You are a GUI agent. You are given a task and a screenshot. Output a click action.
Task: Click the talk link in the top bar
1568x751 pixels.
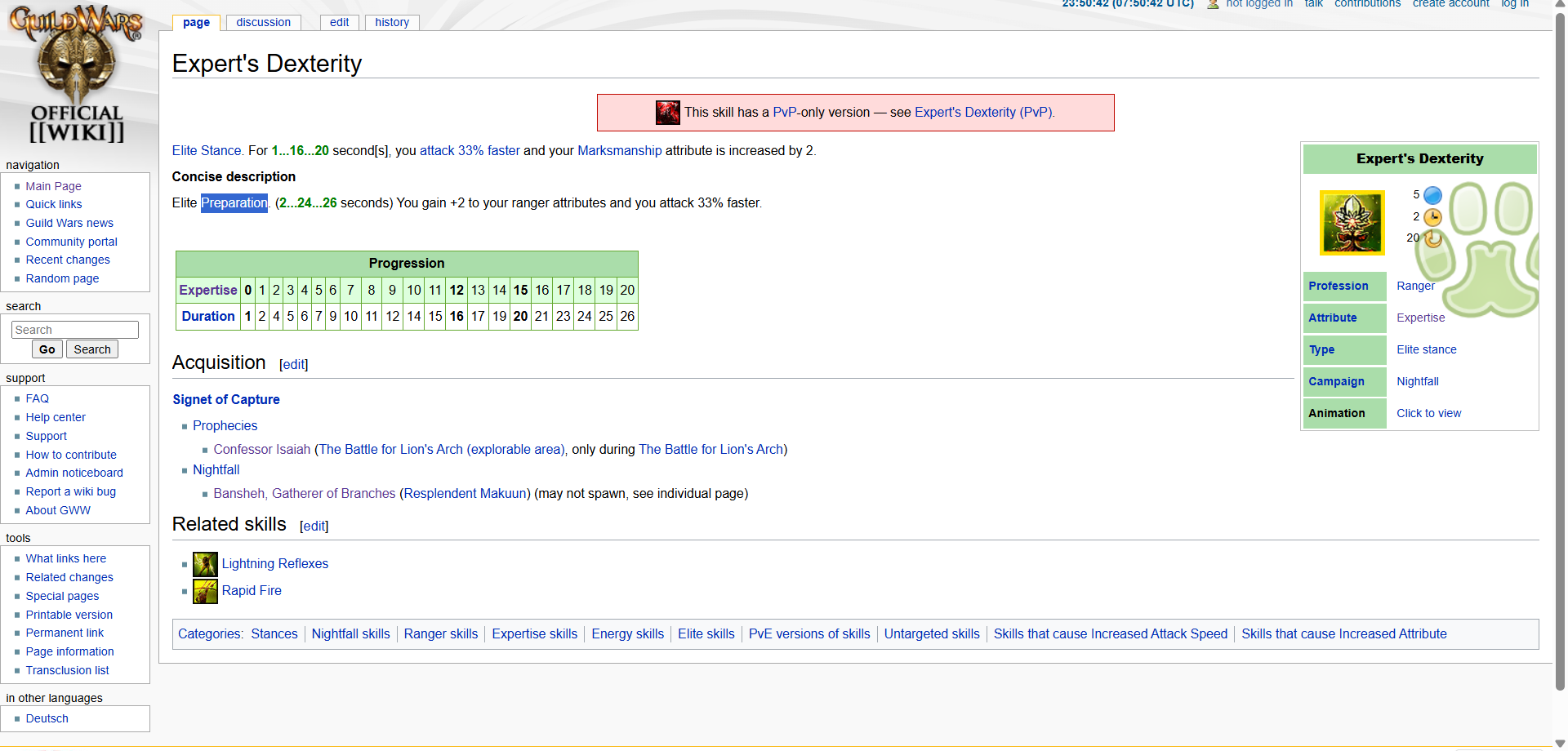pyautogui.click(x=1313, y=4)
